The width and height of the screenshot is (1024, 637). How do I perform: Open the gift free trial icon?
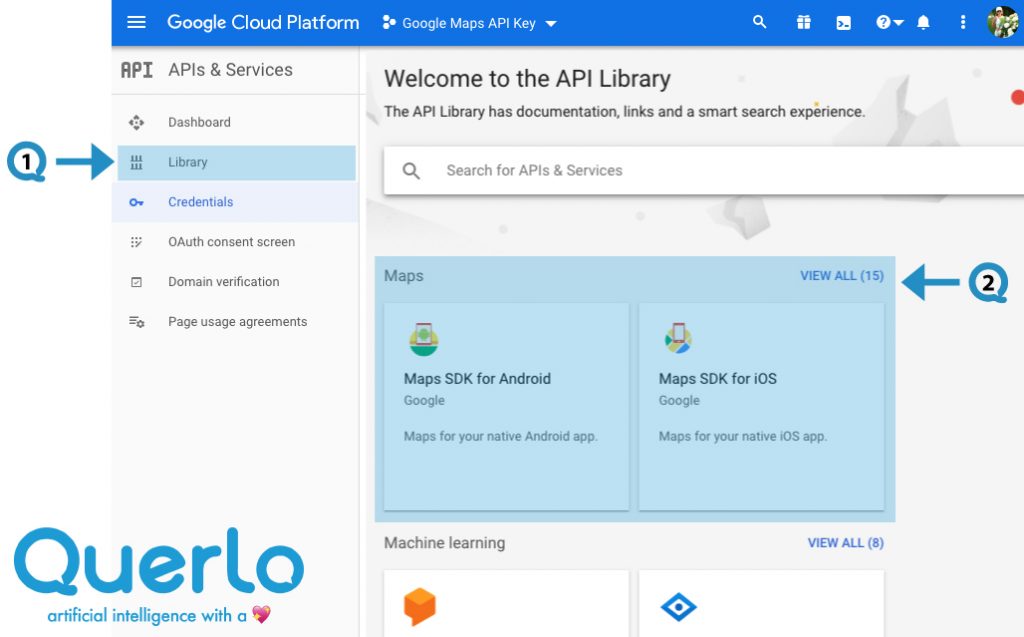tap(803, 22)
